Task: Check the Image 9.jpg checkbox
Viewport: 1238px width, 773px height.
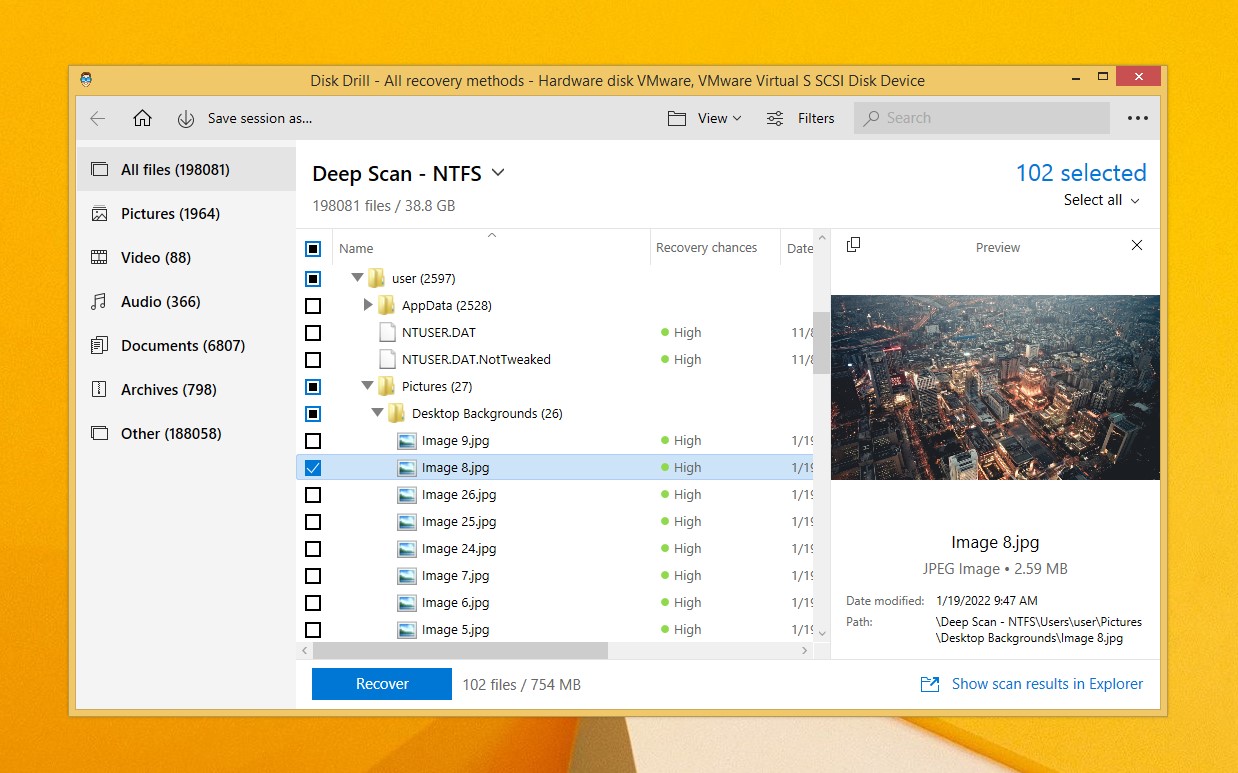Action: pyautogui.click(x=313, y=441)
